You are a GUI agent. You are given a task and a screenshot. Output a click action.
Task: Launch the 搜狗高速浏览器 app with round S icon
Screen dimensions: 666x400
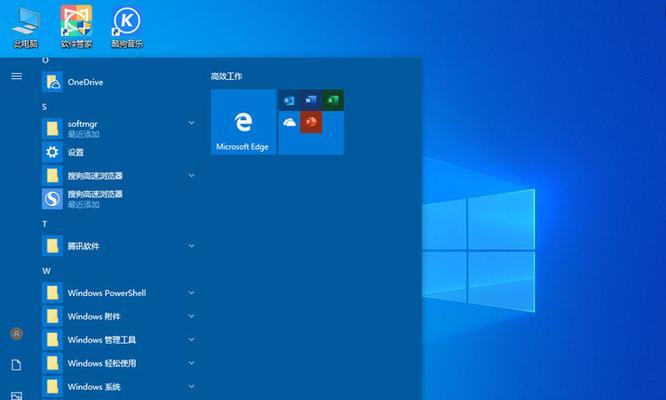pyautogui.click(x=118, y=199)
